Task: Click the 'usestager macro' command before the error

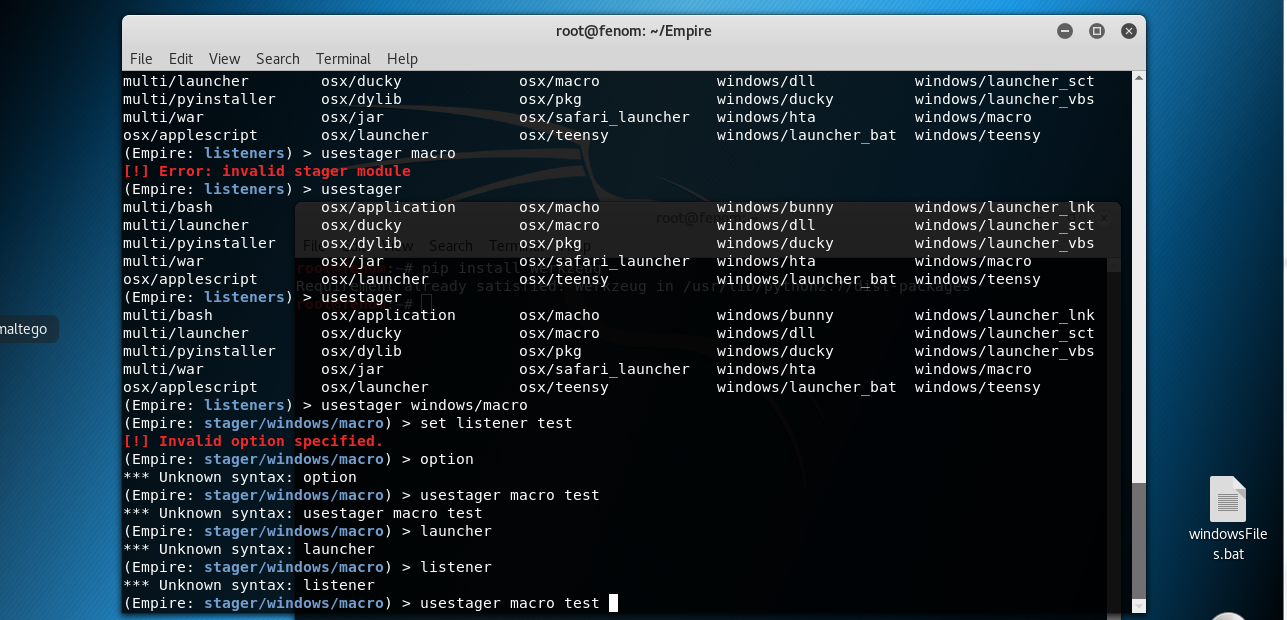Action: [388, 153]
